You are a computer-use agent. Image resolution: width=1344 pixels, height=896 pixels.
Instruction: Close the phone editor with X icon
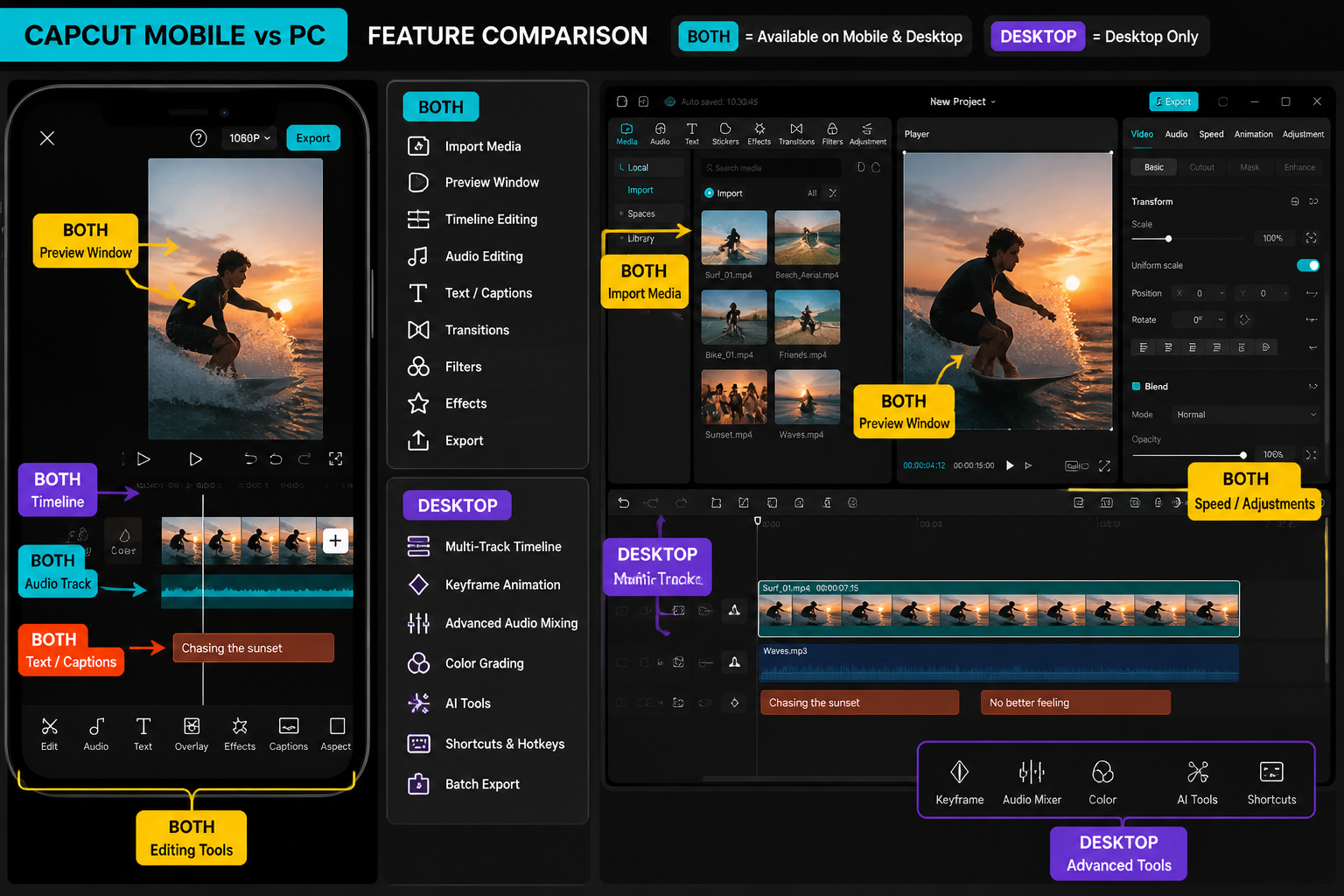[x=47, y=138]
